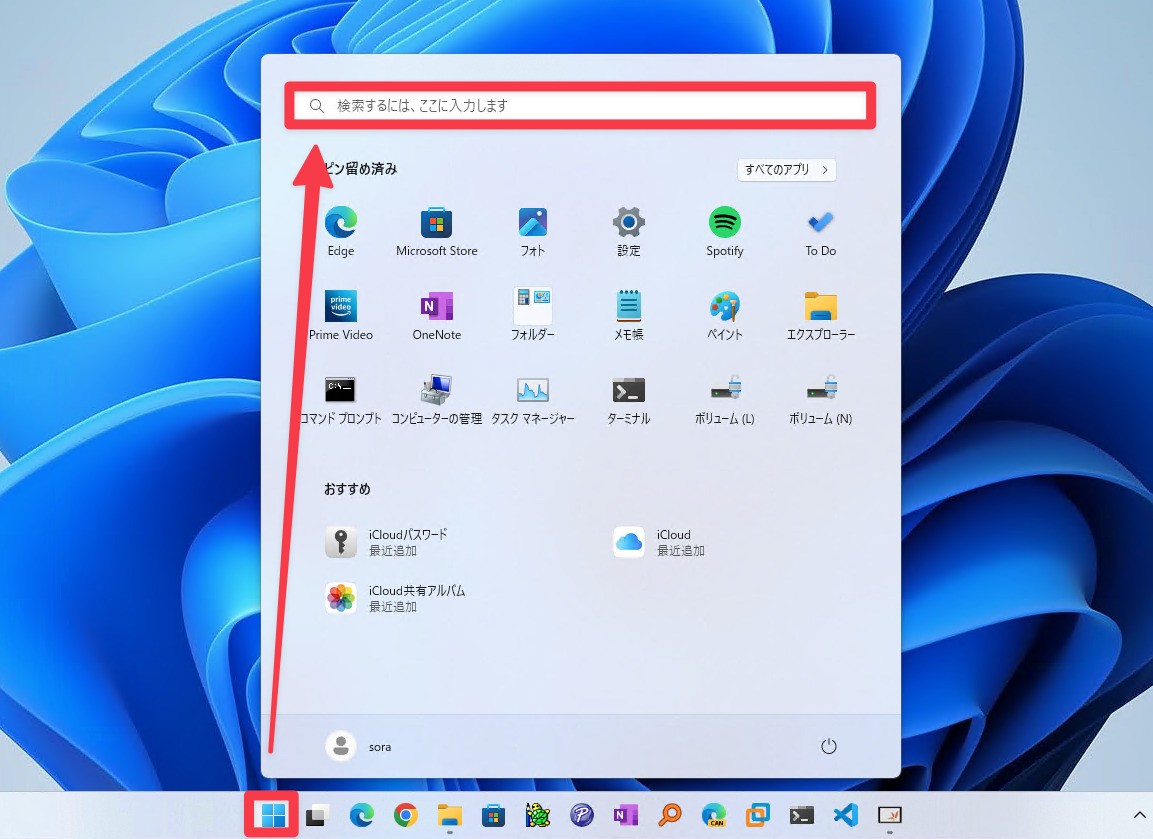Open 設定 (Settings) gear icon
1153x839 pixels.
pos(629,231)
